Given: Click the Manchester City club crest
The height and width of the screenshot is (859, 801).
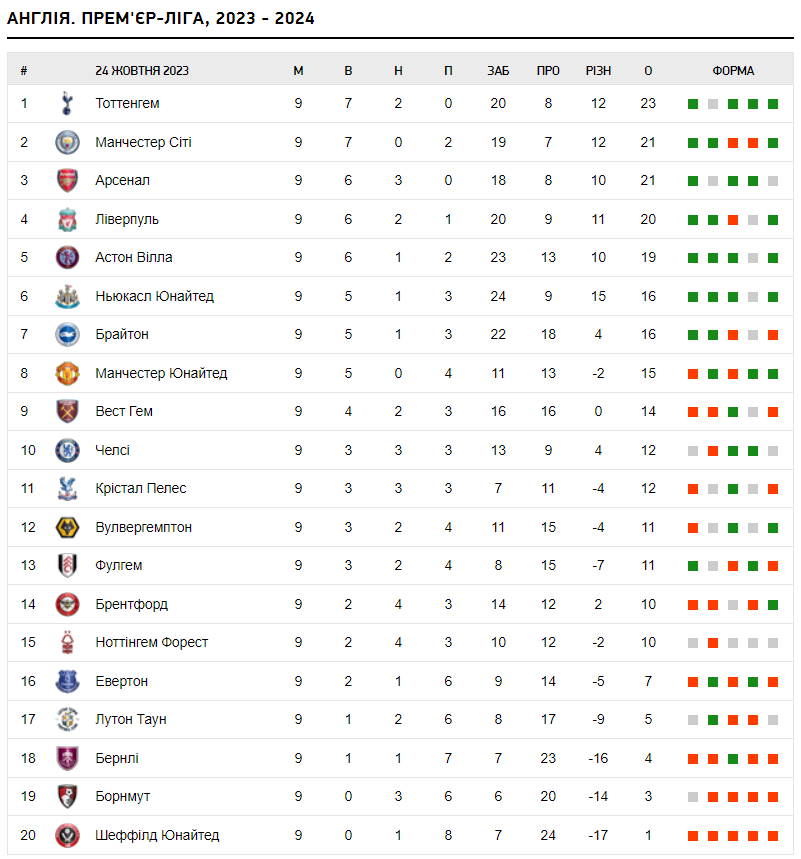Looking at the screenshot, I should coord(67,142).
